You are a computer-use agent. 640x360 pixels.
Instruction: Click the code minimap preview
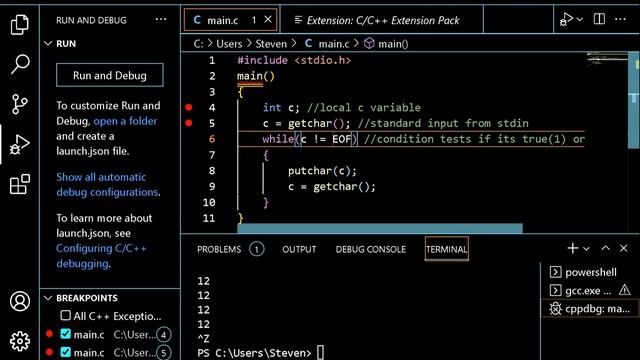[x=607, y=59]
